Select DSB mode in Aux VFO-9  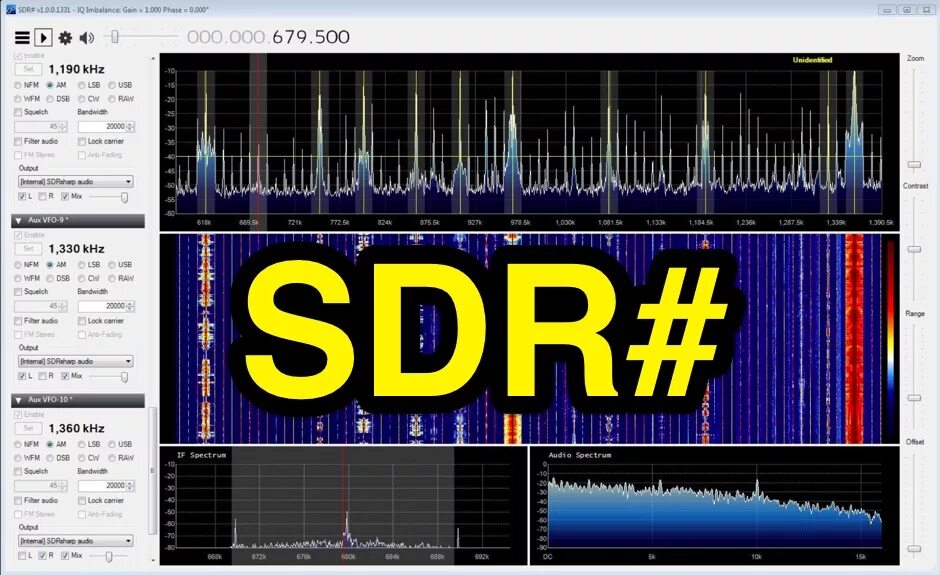(50, 279)
